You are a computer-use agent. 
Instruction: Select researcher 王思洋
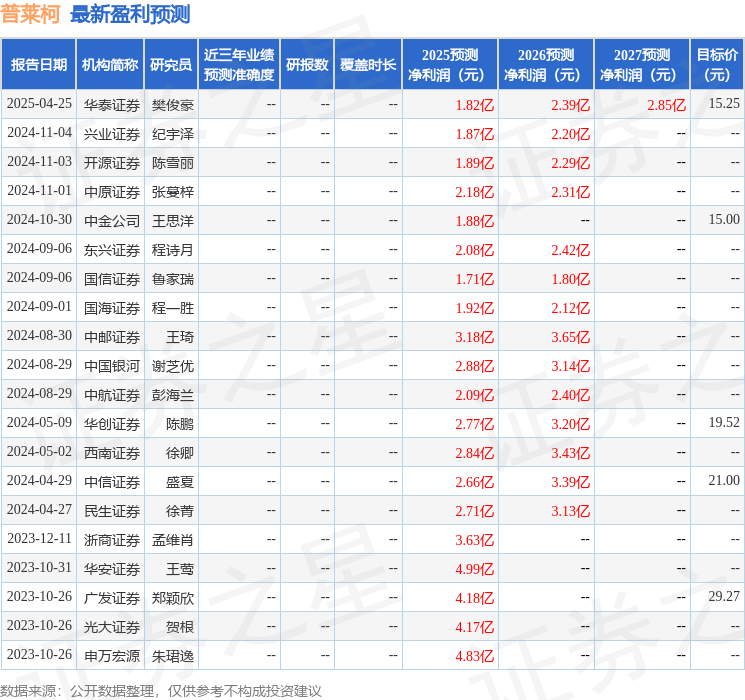click(172, 221)
